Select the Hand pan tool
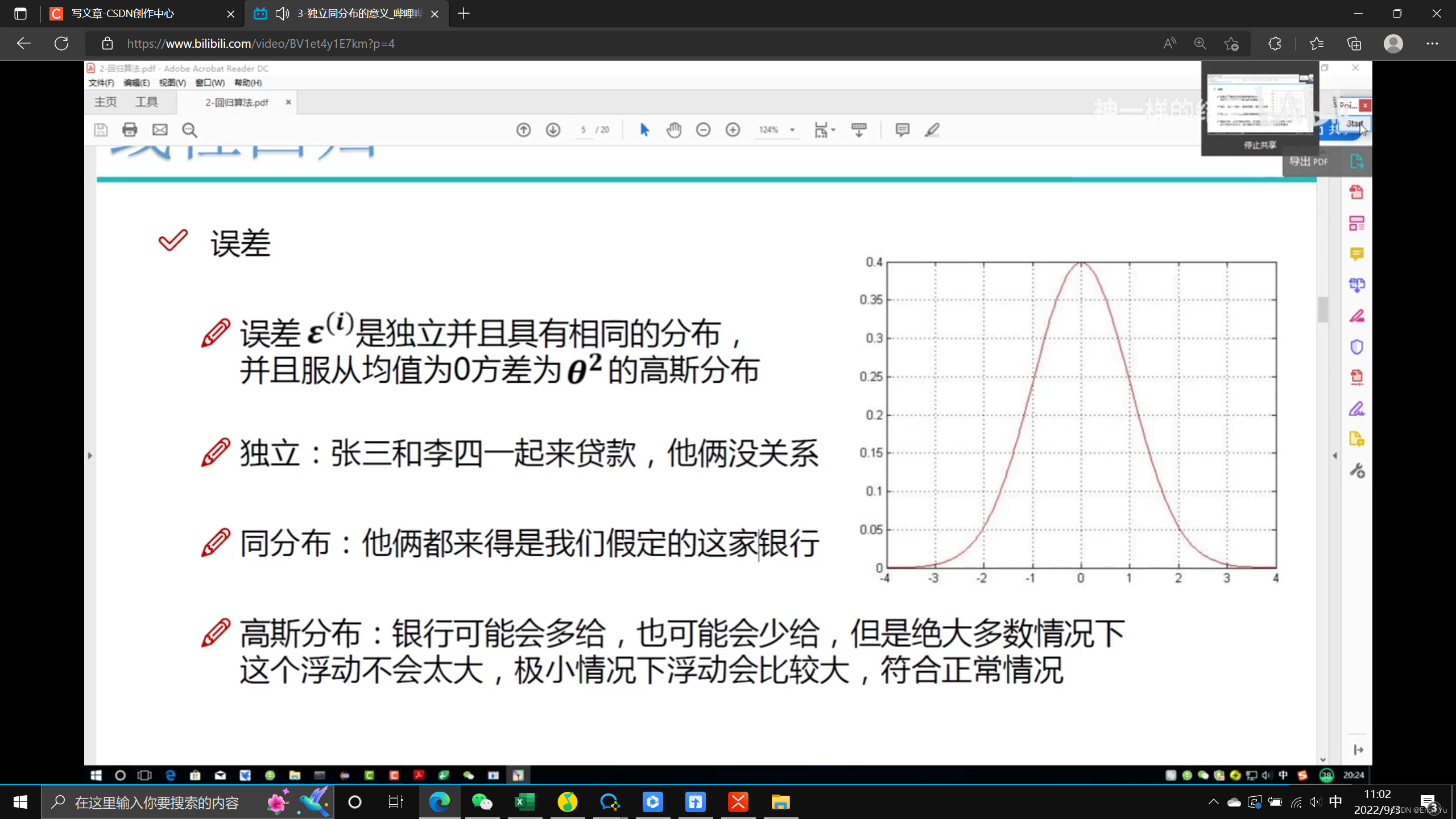This screenshot has height=819, width=1456. click(x=674, y=130)
